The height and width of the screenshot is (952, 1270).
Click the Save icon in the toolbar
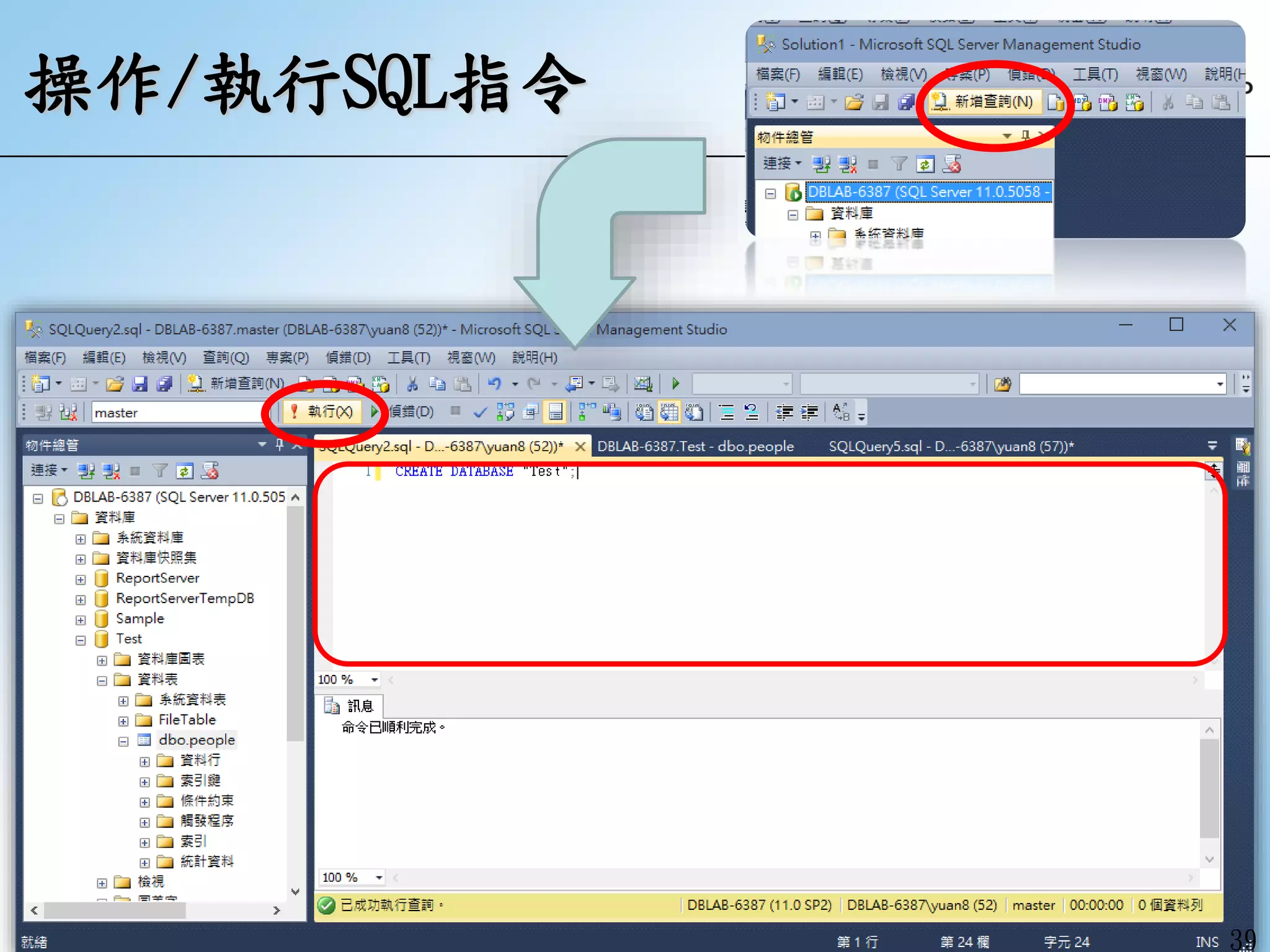click(x=140, y=384)
